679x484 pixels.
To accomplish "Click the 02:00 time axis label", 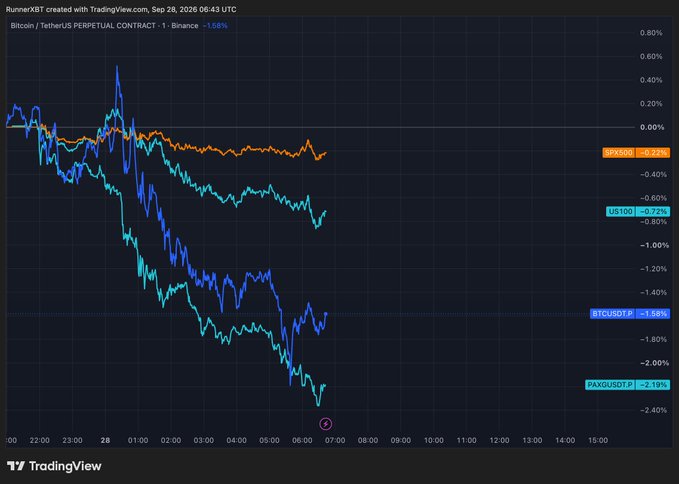I will [171, 440].
